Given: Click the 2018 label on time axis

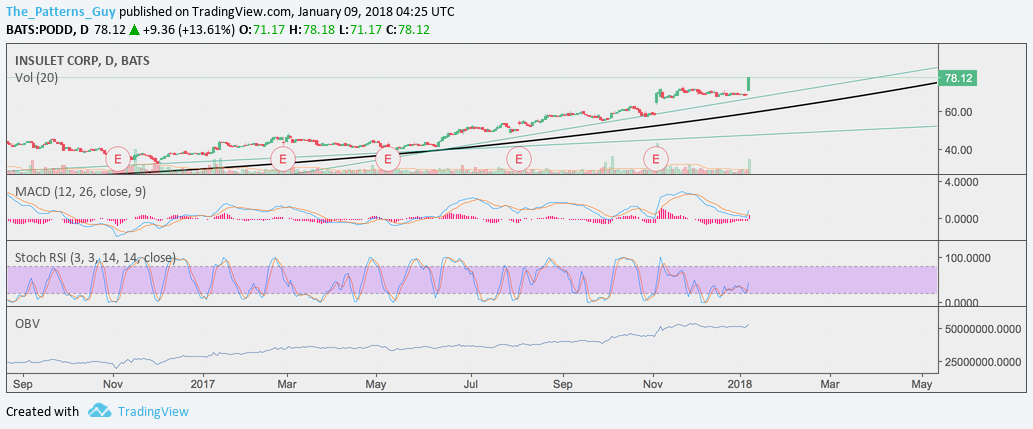Looking at the screenshot, I should [741, 382].
